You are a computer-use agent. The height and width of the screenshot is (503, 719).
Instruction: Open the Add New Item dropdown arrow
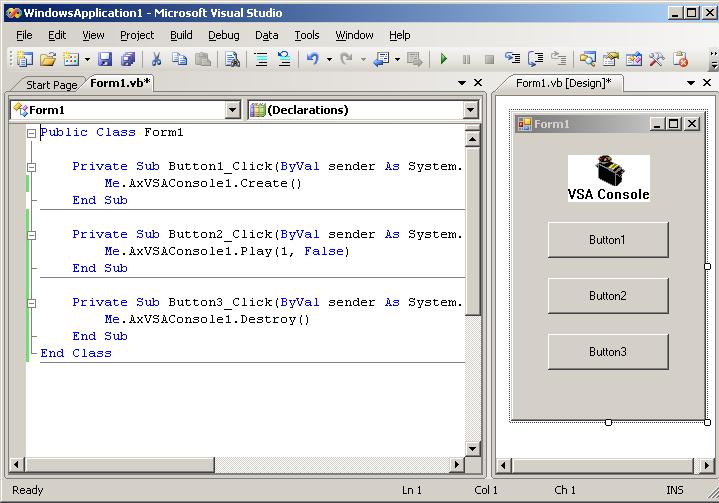tap(87, 59)
